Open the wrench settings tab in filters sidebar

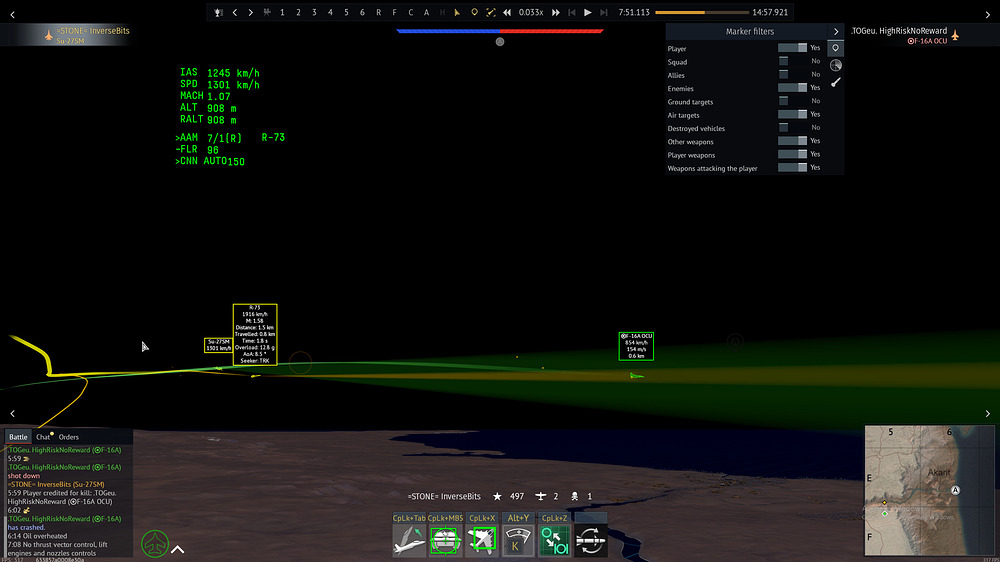tap(835, 82)
